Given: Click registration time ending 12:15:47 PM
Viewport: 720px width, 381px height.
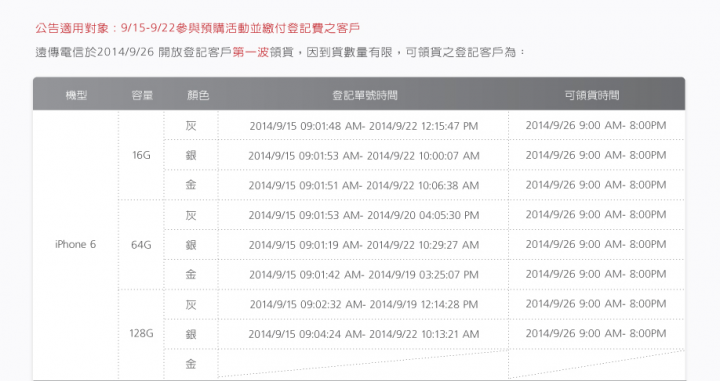Looking at the screenshot, I should point(364,126).
